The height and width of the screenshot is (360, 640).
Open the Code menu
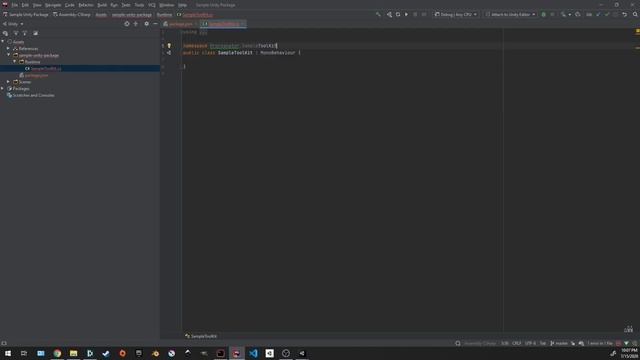[x=70, y=5]
